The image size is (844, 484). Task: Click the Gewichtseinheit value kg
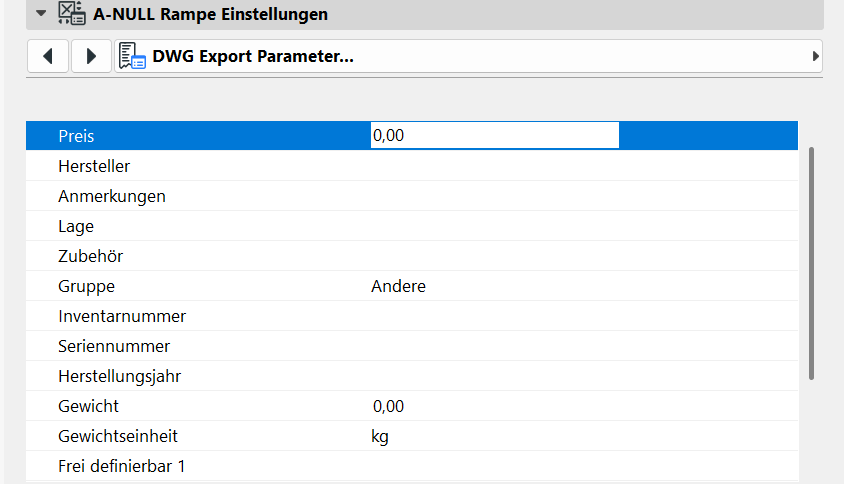[x=380, y=436]
